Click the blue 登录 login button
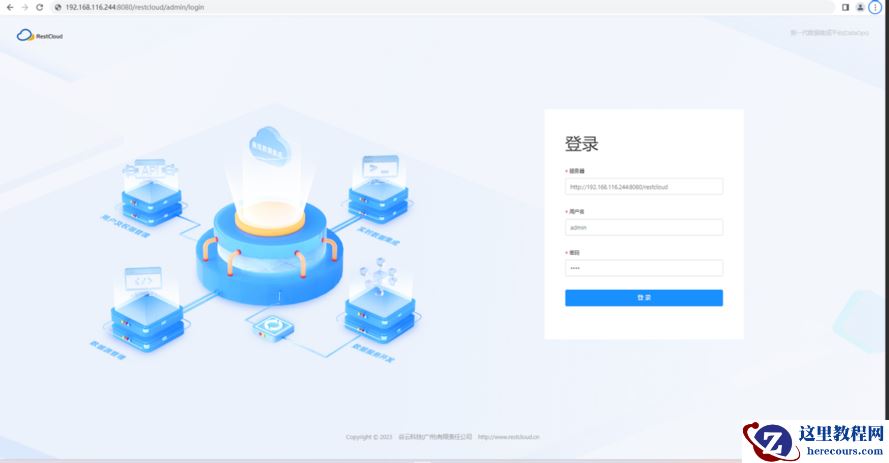Image resolution: width=889 pixels, height=463 pixels. (644, 298)
